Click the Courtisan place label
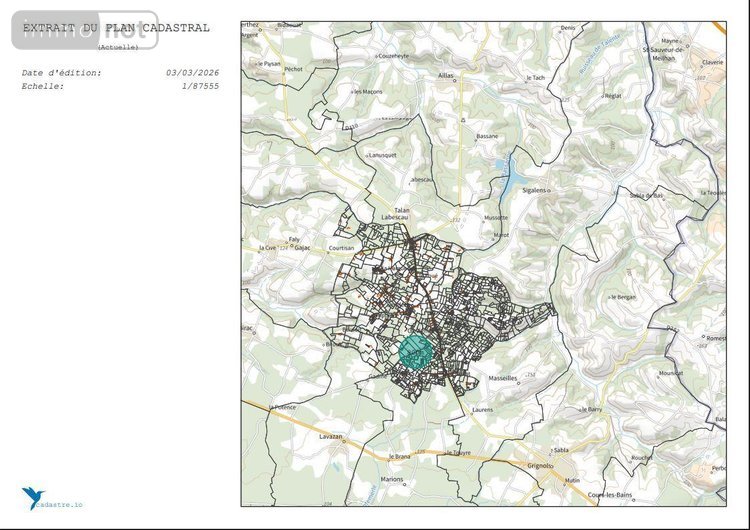This screenshot has width=750, height=530. (341, 247)
